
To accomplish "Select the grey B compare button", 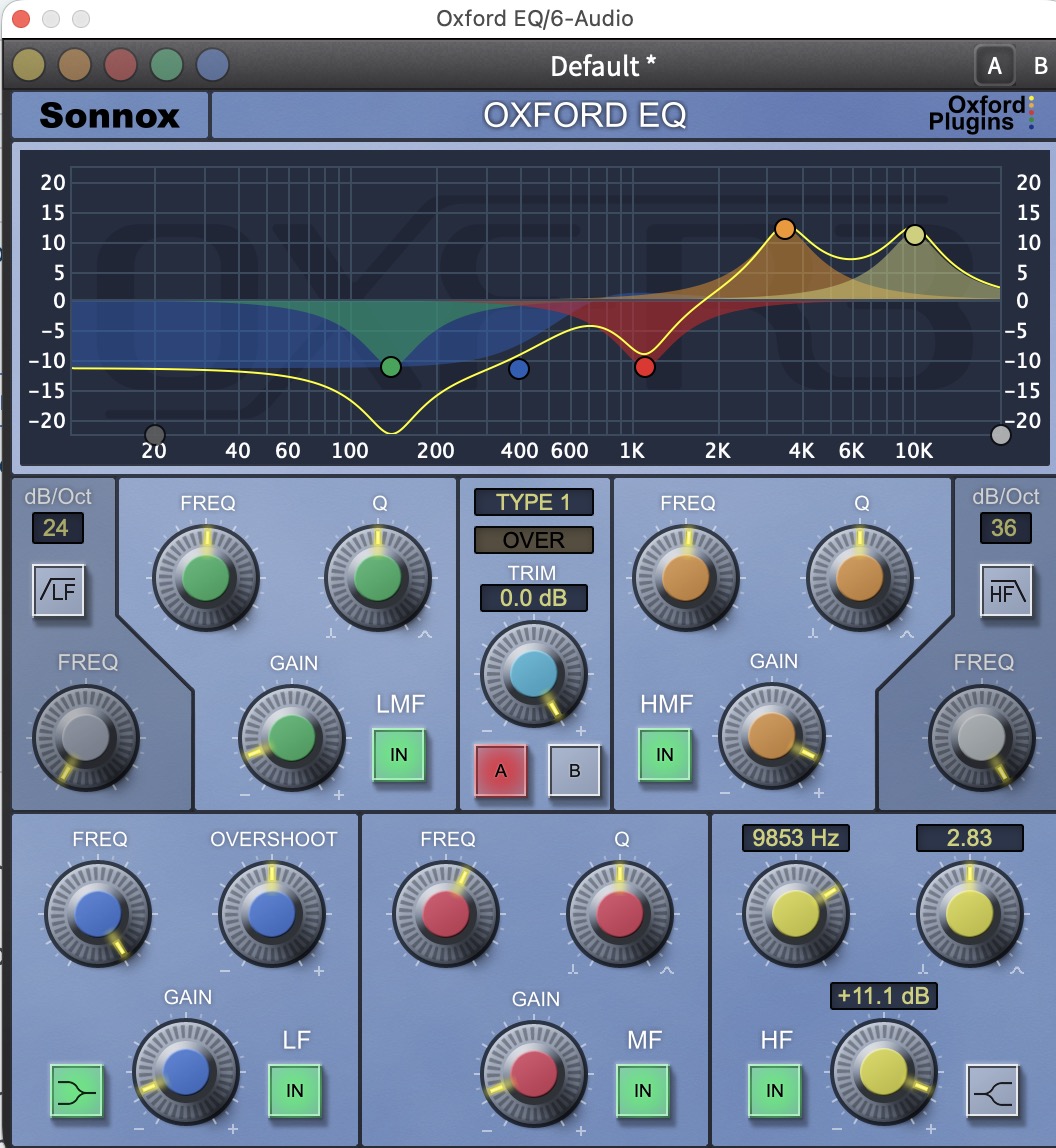I will pos(574,770).
